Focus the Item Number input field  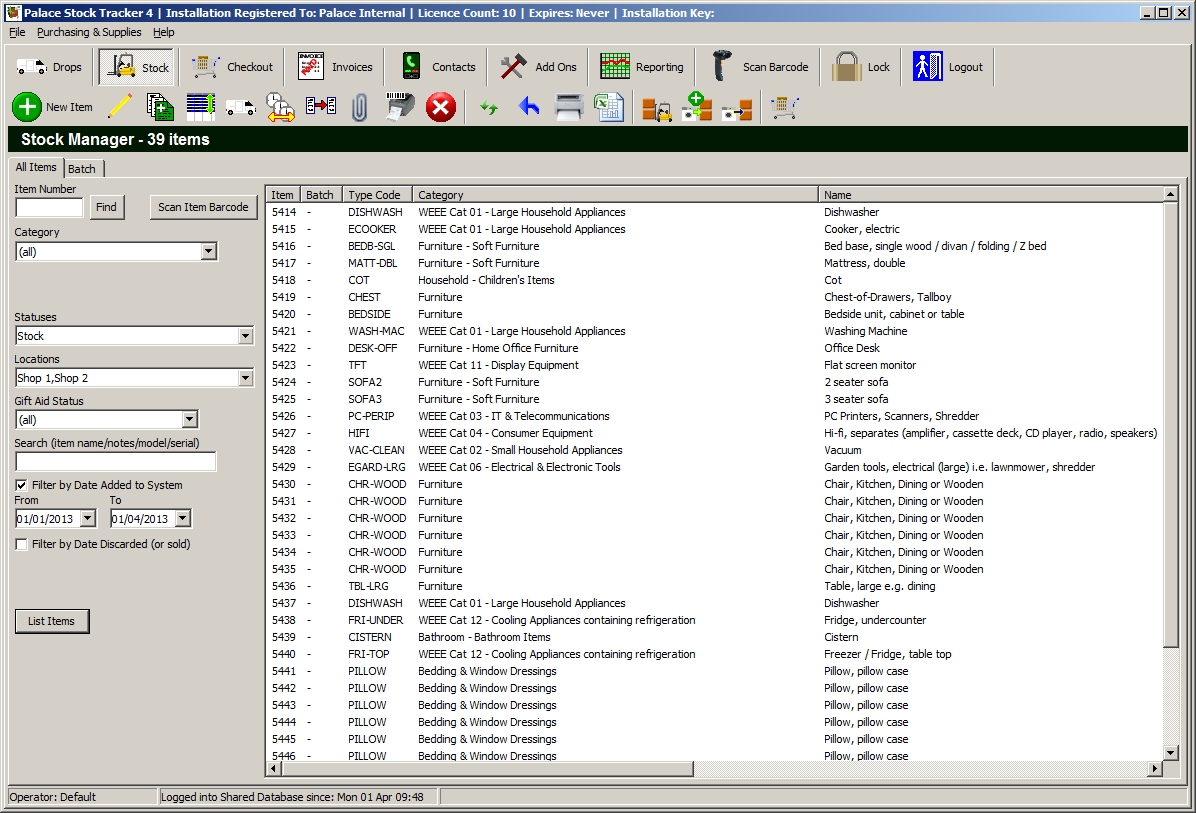[49, 207]
